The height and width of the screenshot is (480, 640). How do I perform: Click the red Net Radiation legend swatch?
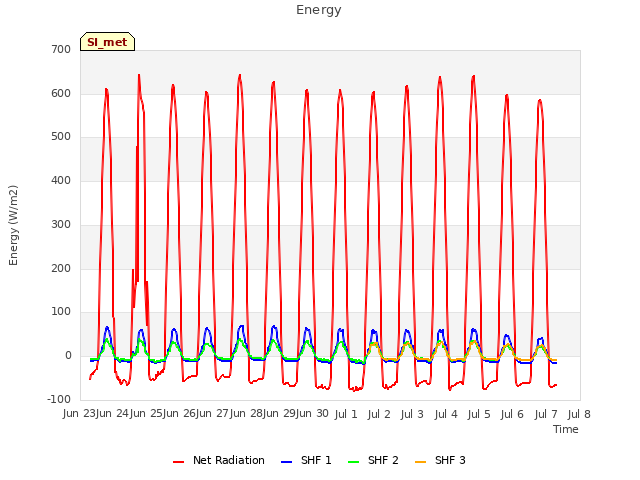pos(178,462)
